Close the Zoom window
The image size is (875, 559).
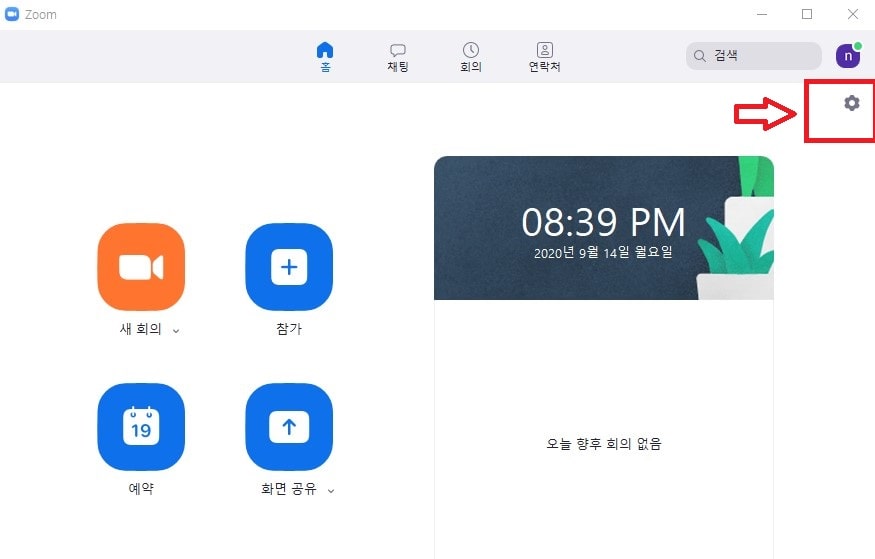[x=853, y=15]
